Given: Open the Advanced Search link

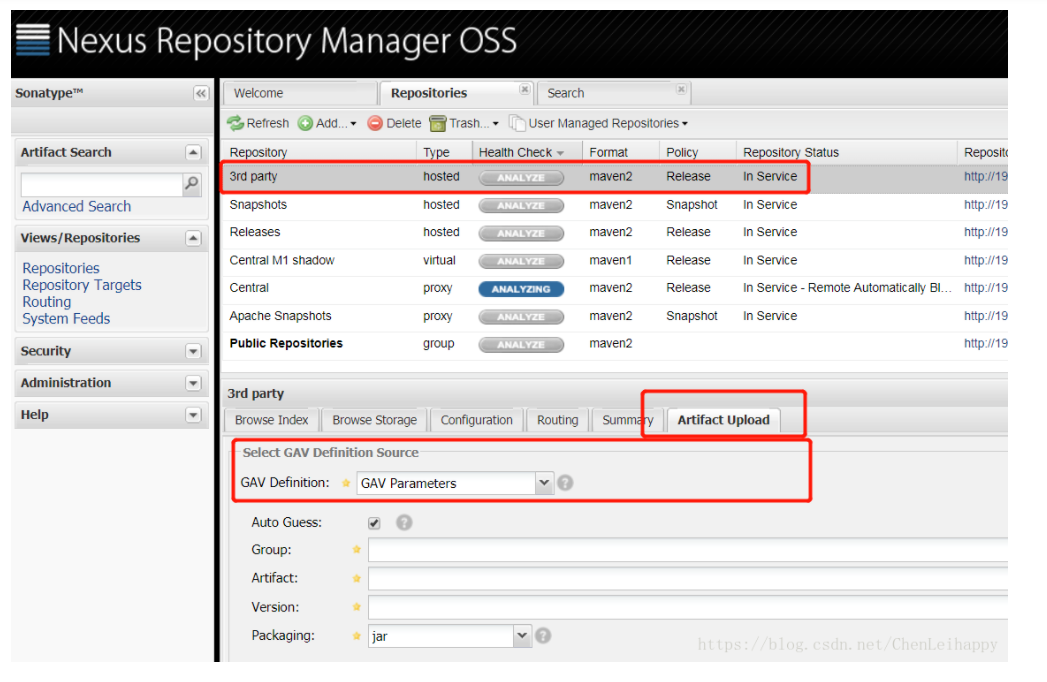Looking at the screenshot, I should coord(77,206).
